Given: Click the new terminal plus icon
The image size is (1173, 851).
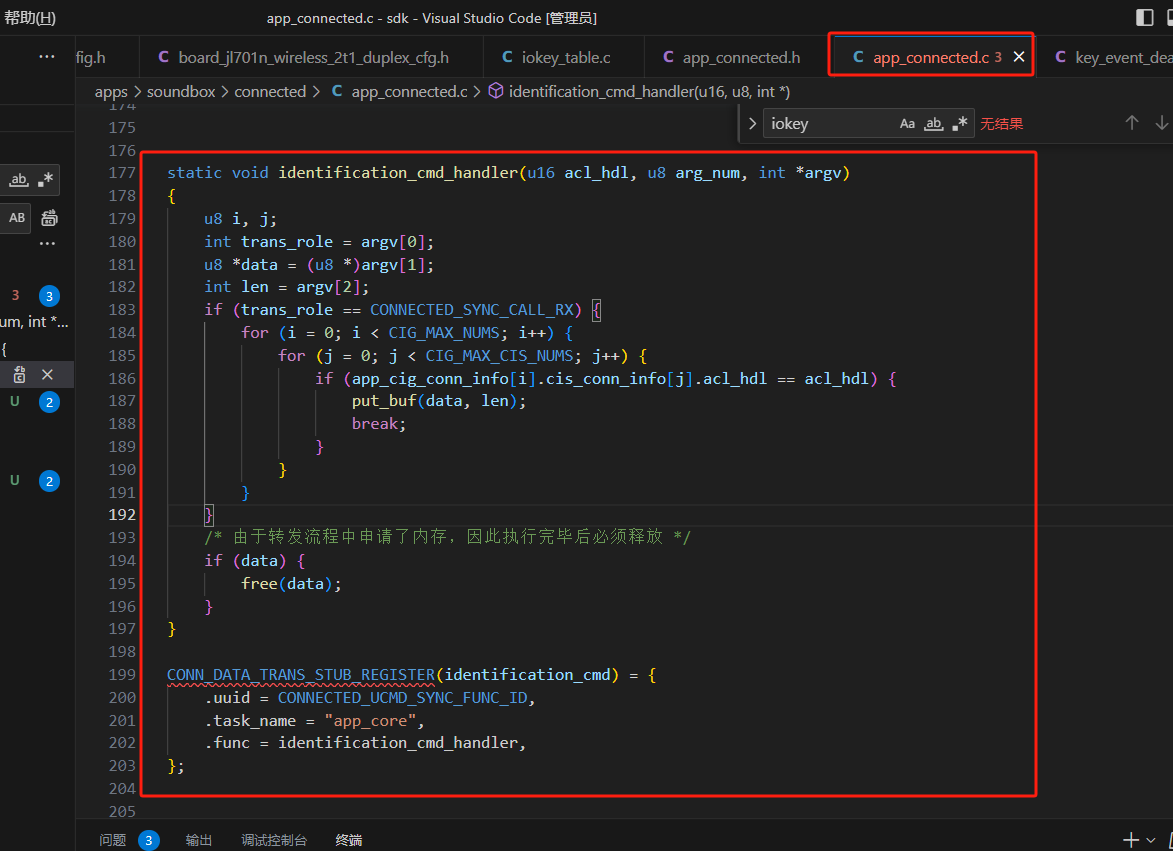Looking at the screenshot, I should click(1130, 840).
